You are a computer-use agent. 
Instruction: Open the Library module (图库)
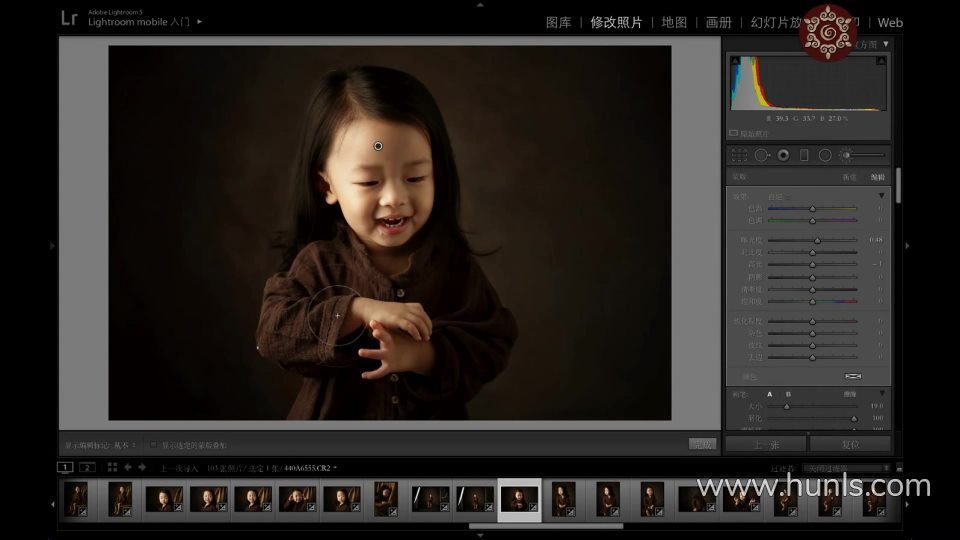(558, 23)
